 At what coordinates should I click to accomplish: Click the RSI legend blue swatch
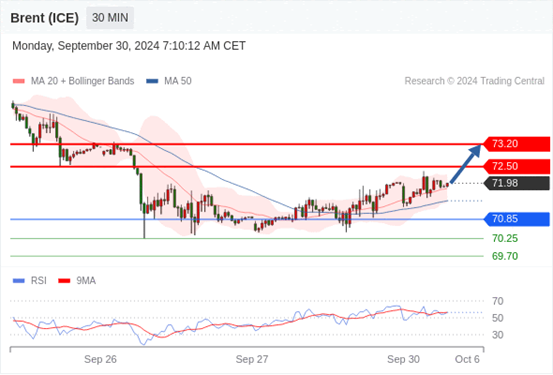(19, 281)
